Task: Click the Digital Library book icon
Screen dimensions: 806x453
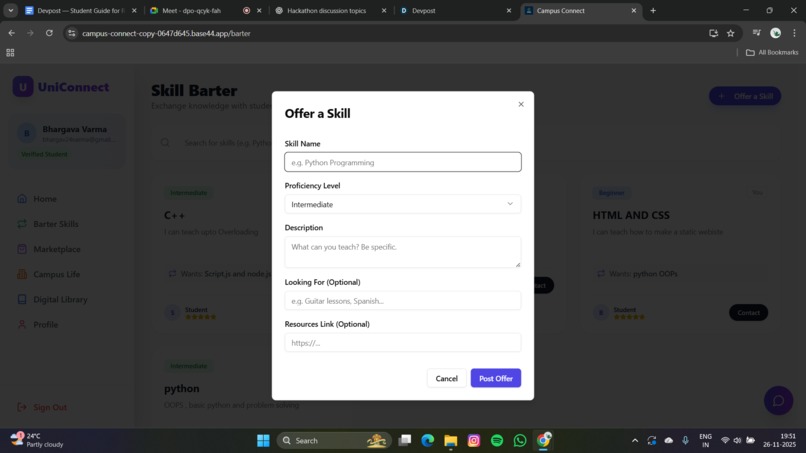Action: click(x=22, y=299)
